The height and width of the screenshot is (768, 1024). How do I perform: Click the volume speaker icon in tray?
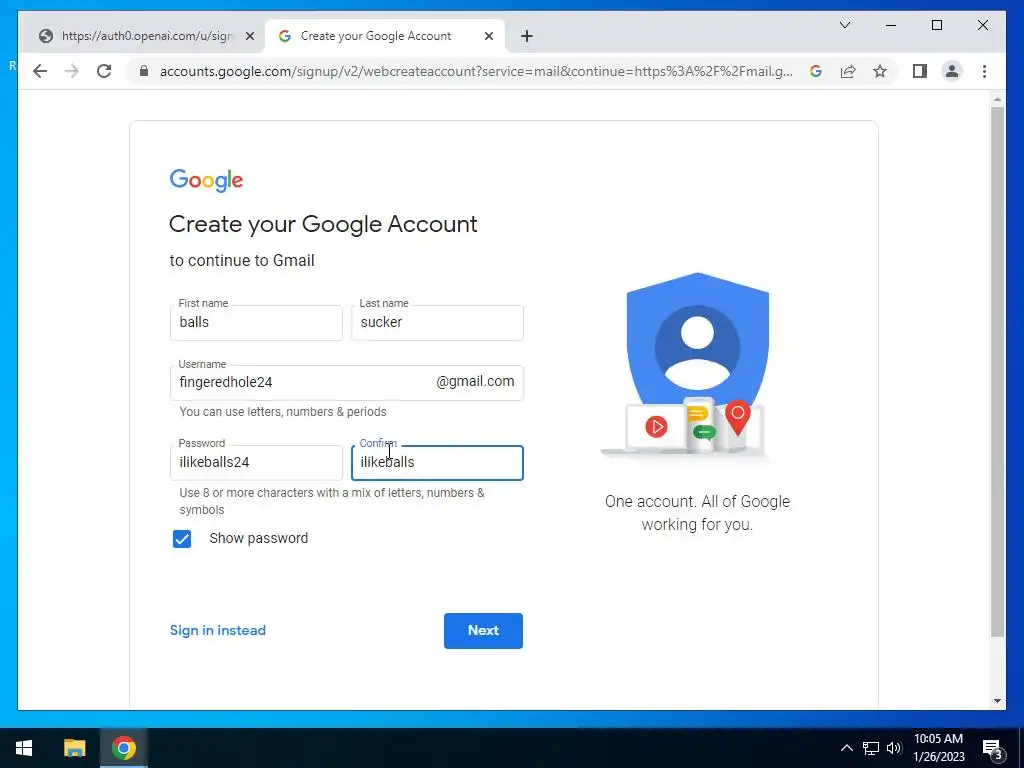click(x=894, y=748)
